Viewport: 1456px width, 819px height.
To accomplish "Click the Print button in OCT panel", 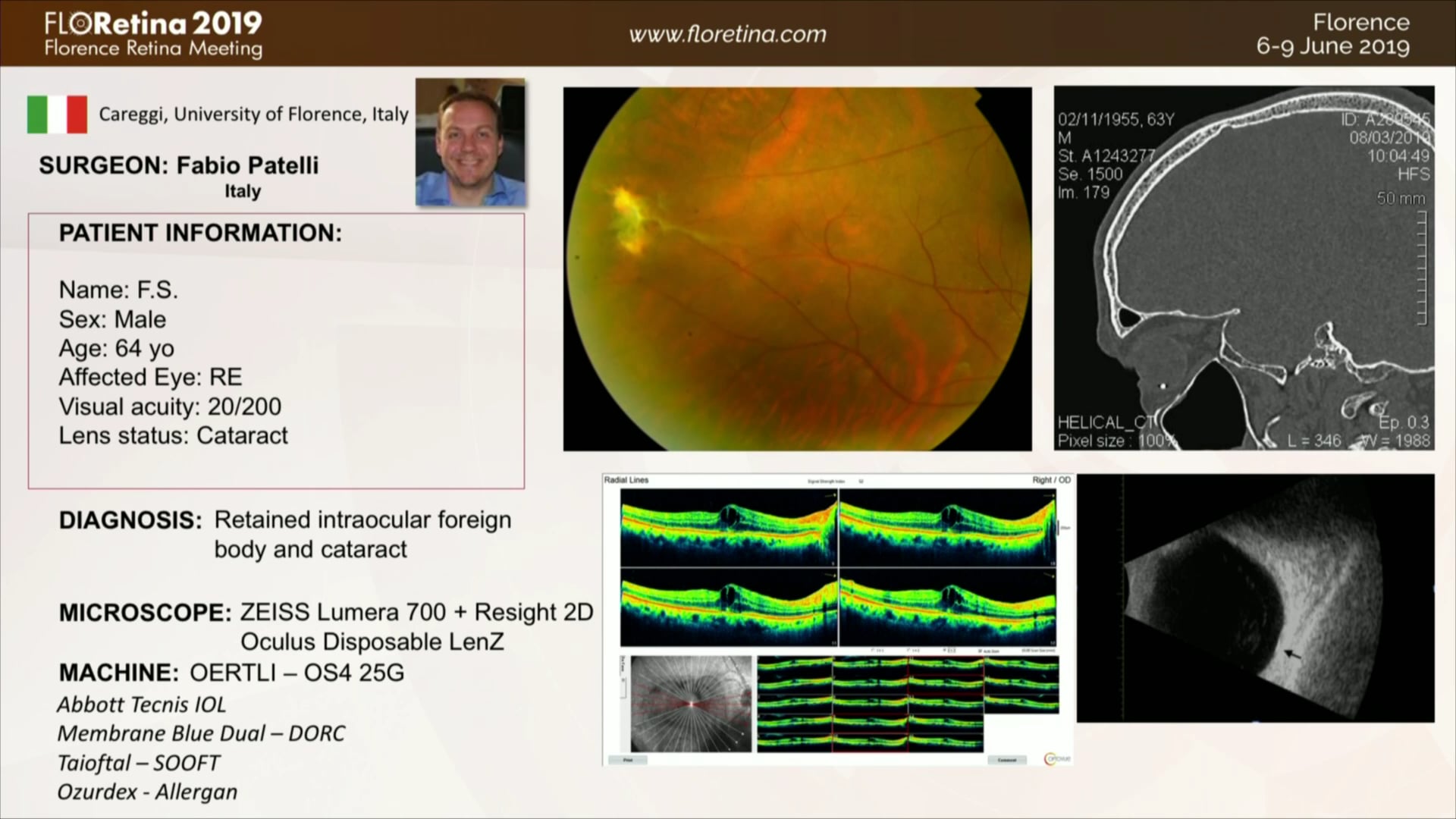I will point(628,760).
